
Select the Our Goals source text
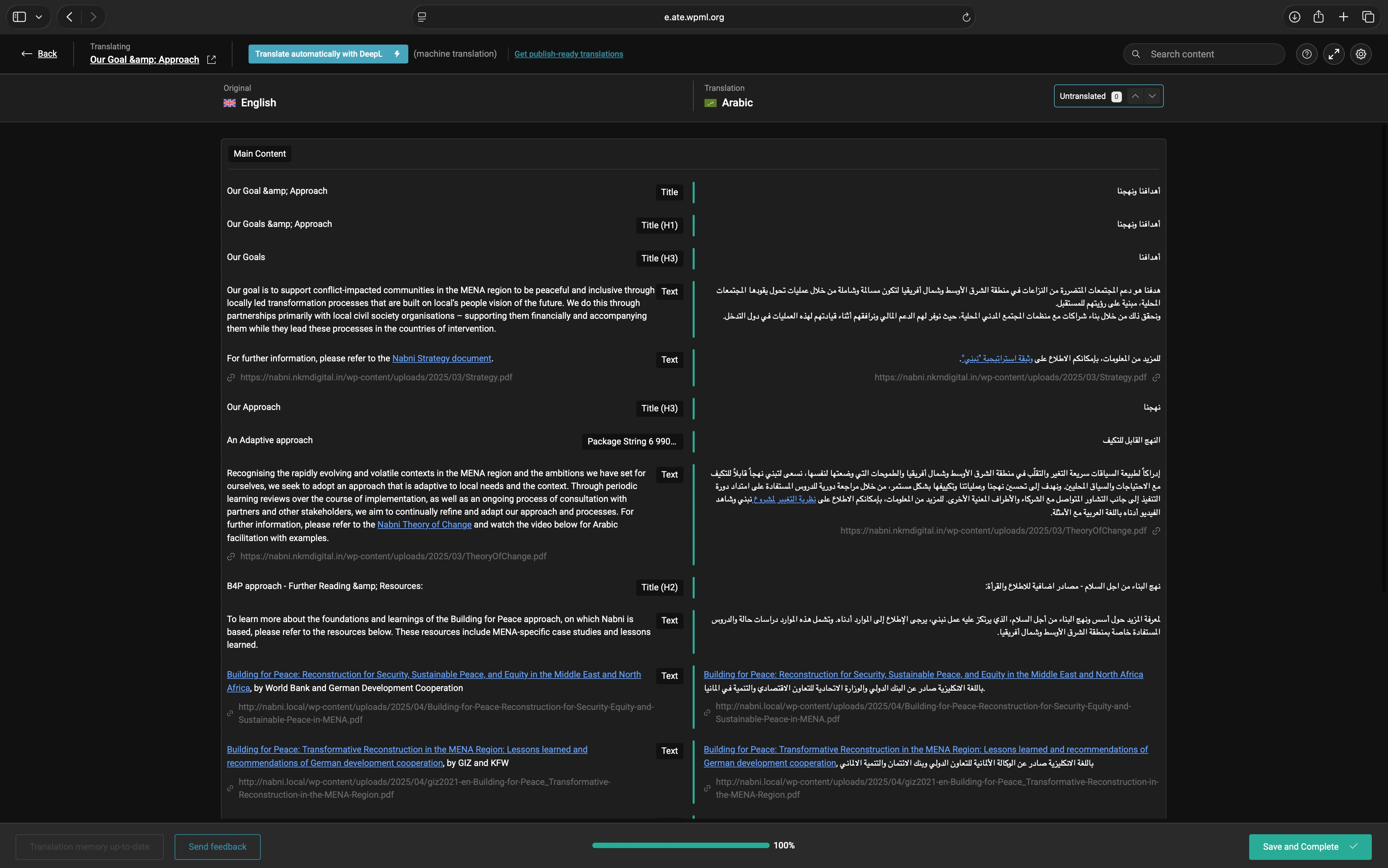(246, 257)
